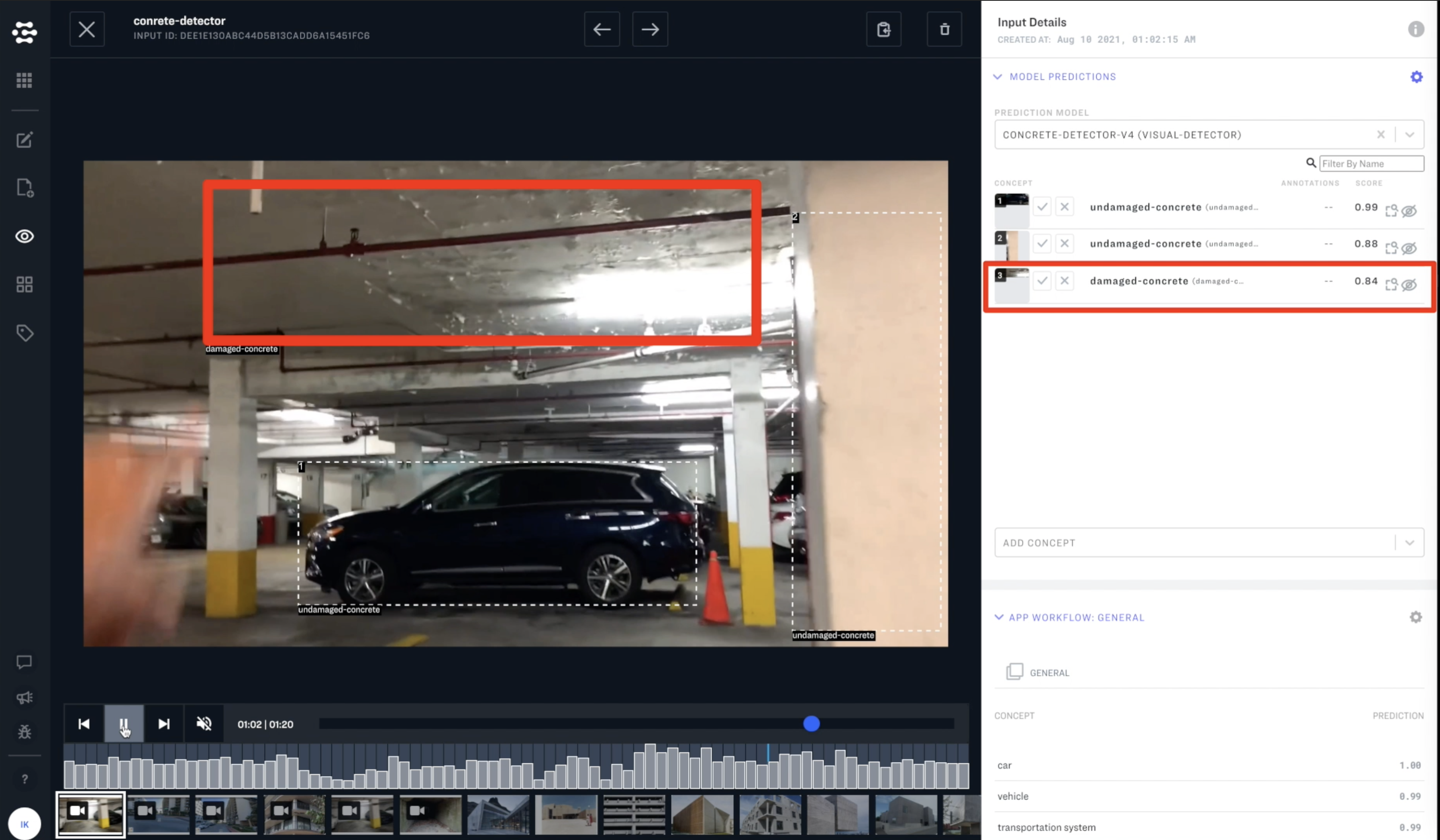Hide damaged-concrete prediction via eye icon

point(1409,285)
